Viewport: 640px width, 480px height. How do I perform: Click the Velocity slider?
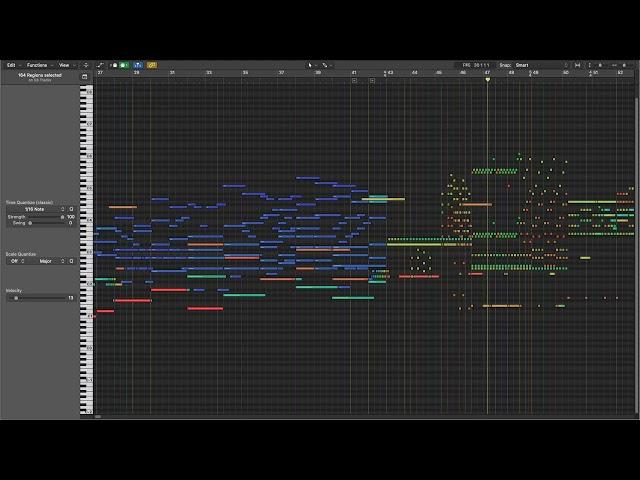[x=38, y=298]
